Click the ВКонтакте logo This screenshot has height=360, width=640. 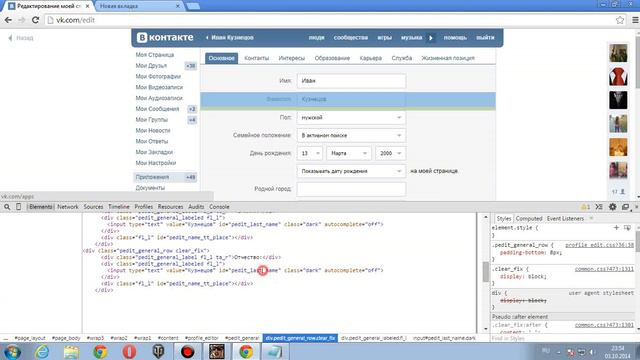point(165,38)
